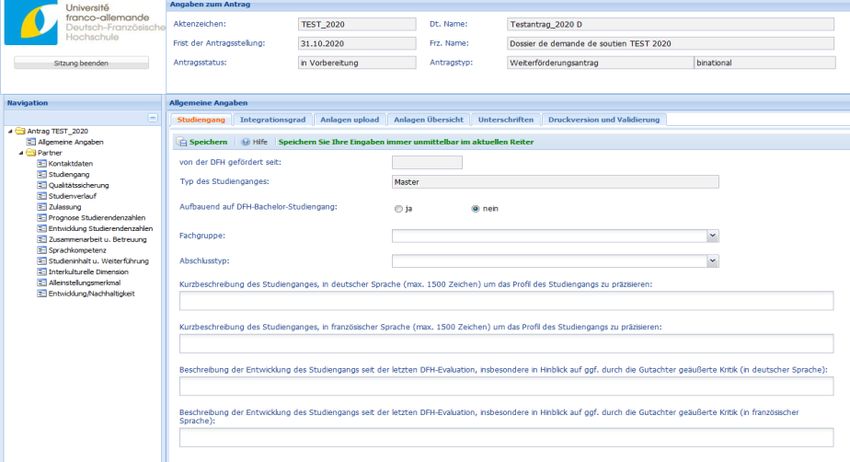Click the Sprachkompetenz form icon
Viewport: 850px width, 462px height.
pyautogui.click(x=41, y=250)
